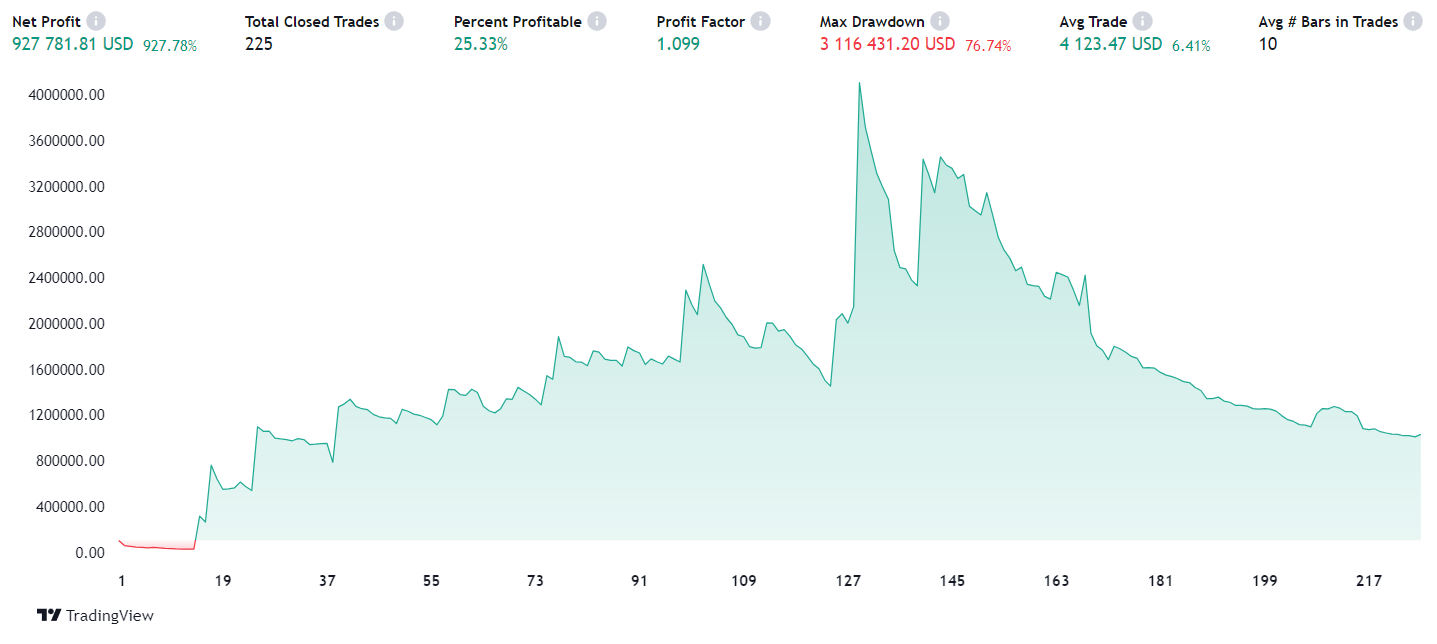Click the Avg Trade info icon
This screenshot has height=644, width=1437.
pyautogui.click(x=1142, y=21)
